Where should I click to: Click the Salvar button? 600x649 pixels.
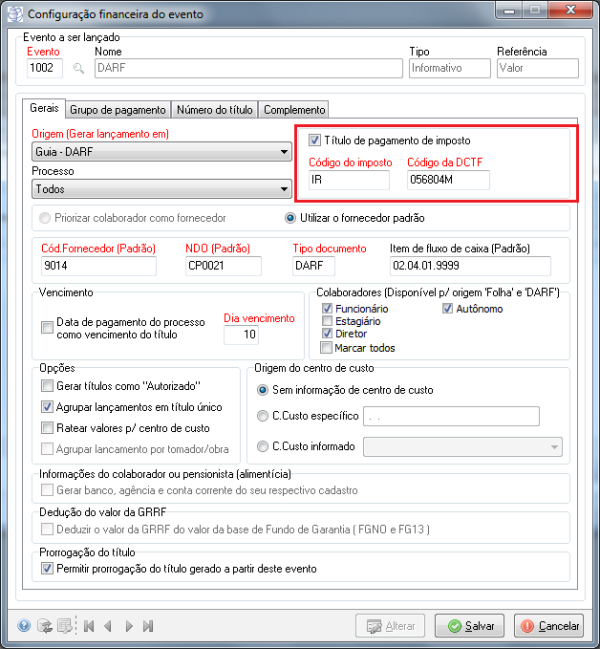tap(471, 626)
